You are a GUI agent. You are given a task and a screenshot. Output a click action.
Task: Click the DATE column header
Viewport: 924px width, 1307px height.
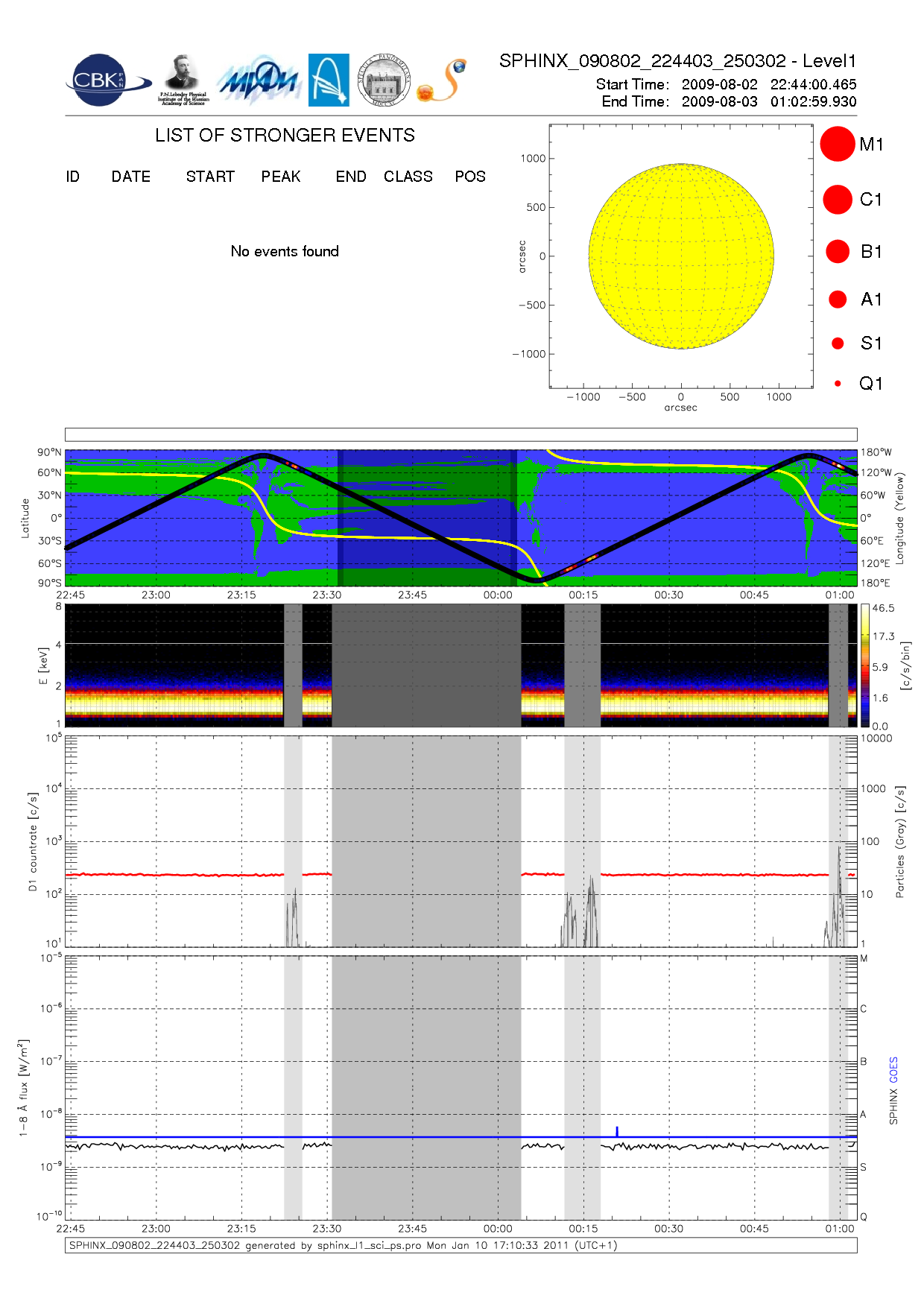click(x=131, y=177)
